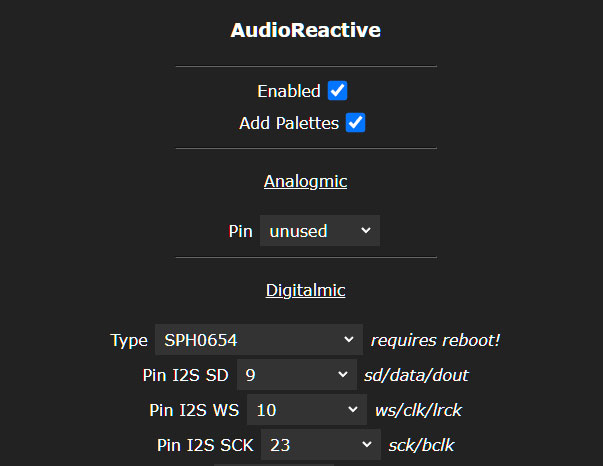Click the Enabled label text
The image size is (603, 466).
[x=288, y=91]
